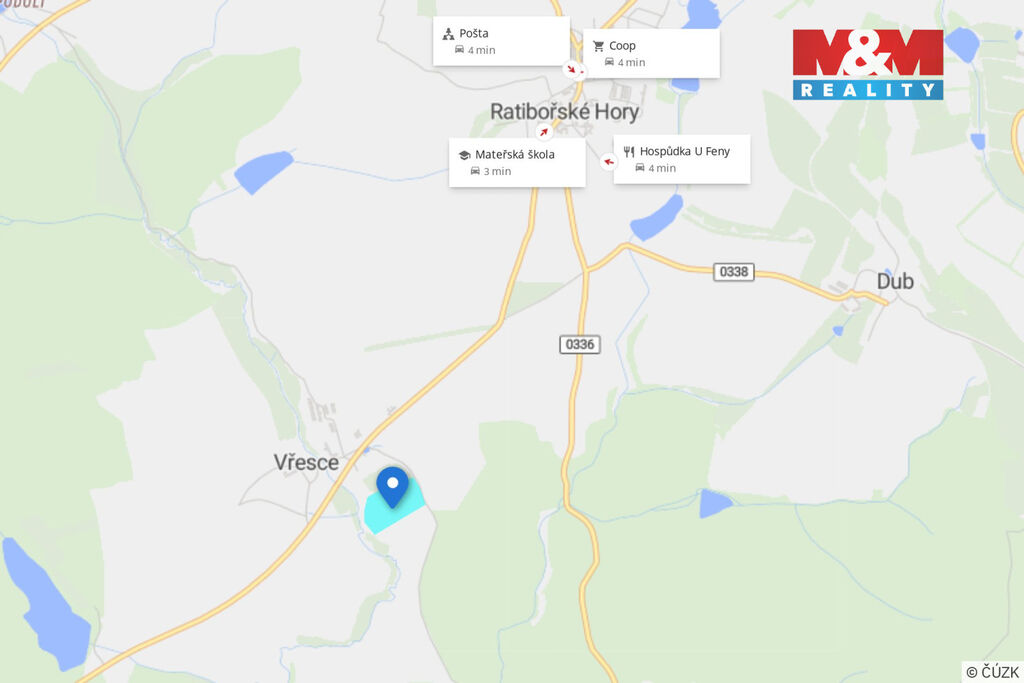Click the Ratibořské Hory town label

tap(565, 112)
